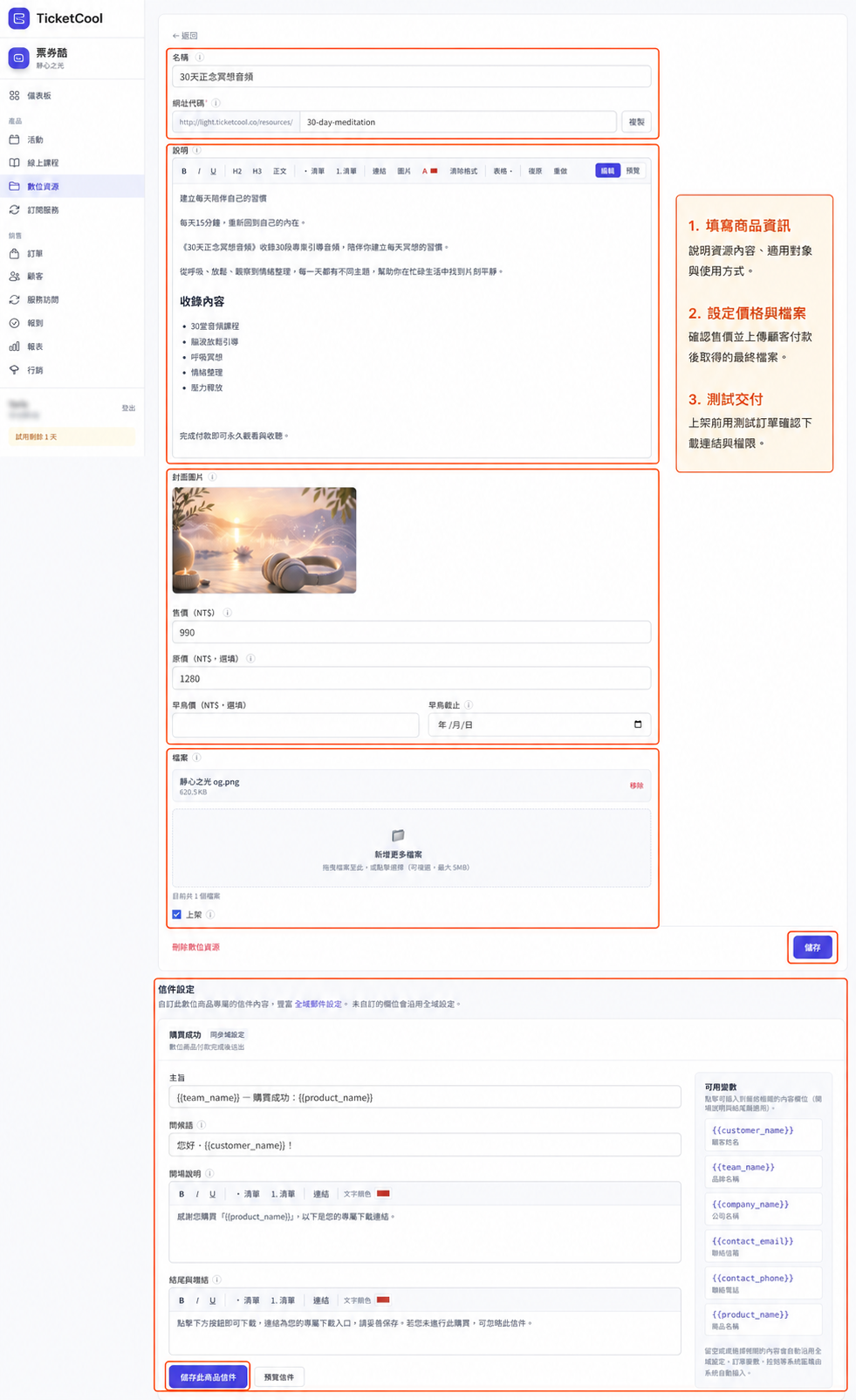
Task: Select the 購買成功 email tab
Action: (x=185, y=1035)
